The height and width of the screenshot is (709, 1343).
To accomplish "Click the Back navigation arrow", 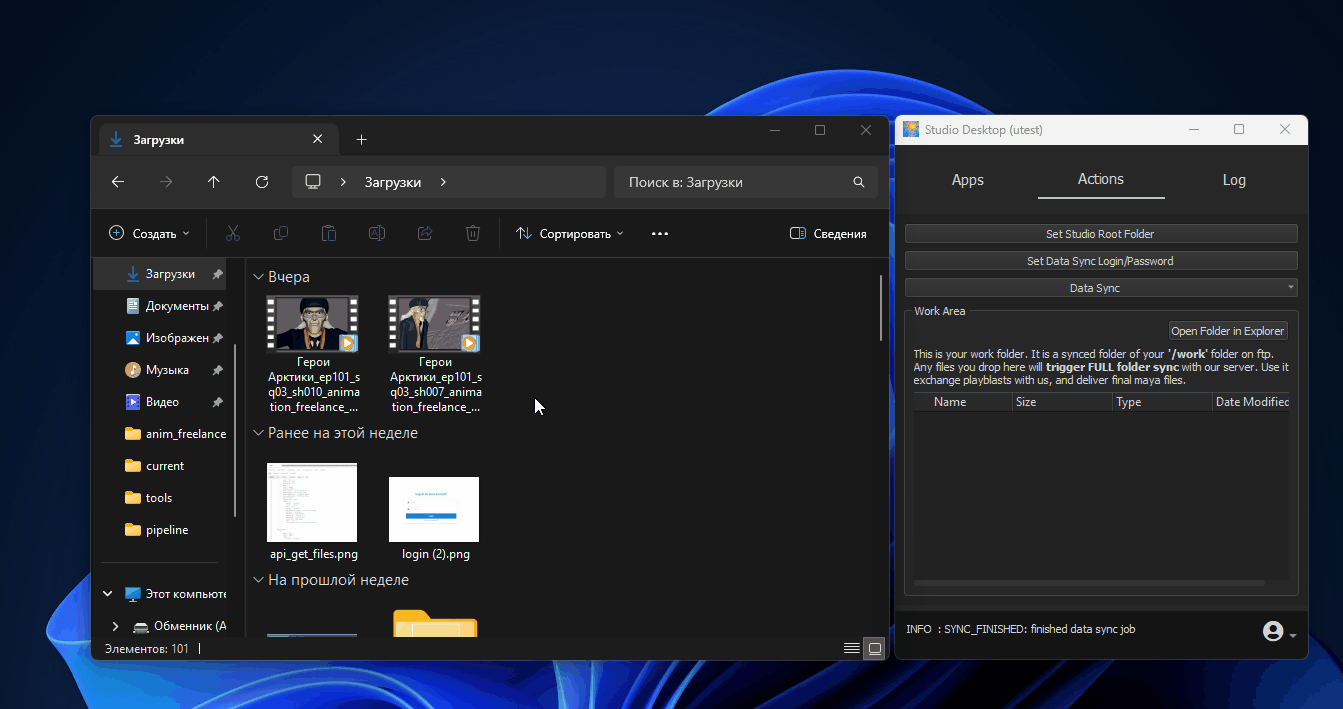I will [x=118, y=182].
